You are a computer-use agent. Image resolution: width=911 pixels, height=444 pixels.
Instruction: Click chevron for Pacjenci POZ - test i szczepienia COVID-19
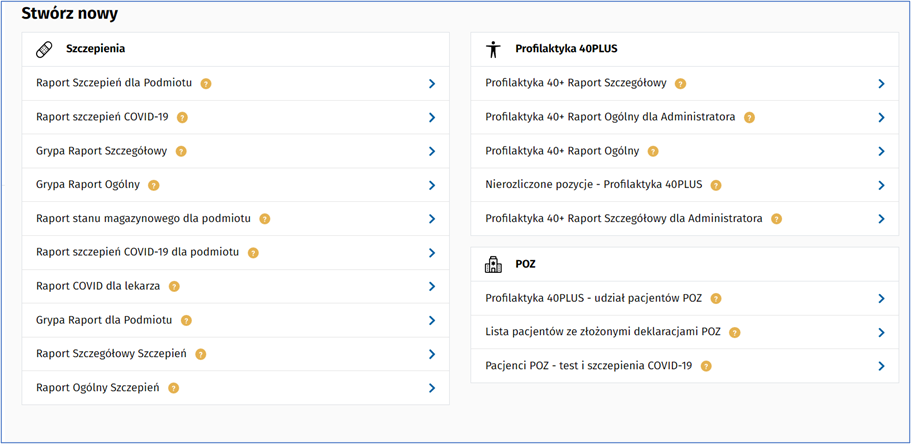click(x=881, y=366)
